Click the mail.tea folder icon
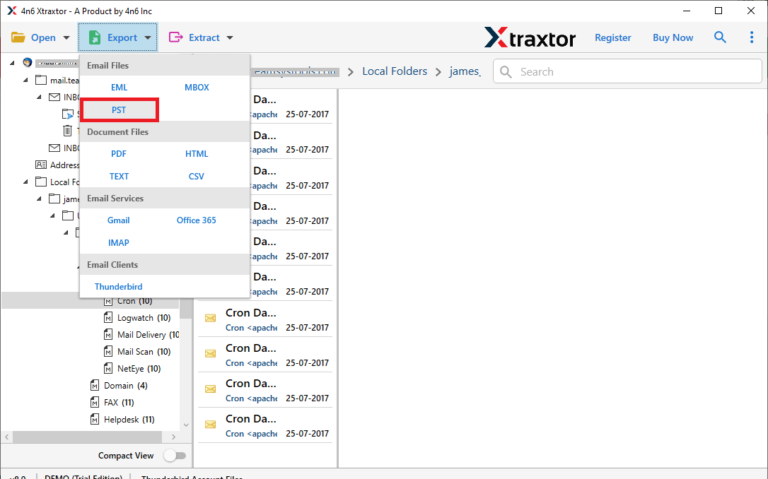The image size is (768, 479). click(41, 80)
